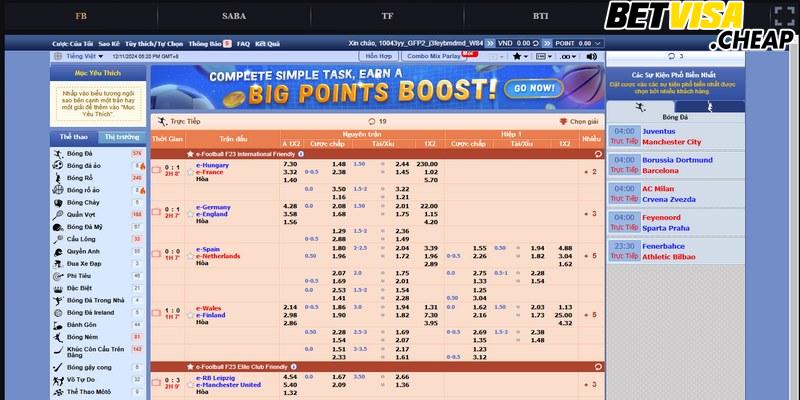This screenshot has width=800, height=400.
Task: Expand the star favorites dropdown in toolbar
Action: coord(520,57)
